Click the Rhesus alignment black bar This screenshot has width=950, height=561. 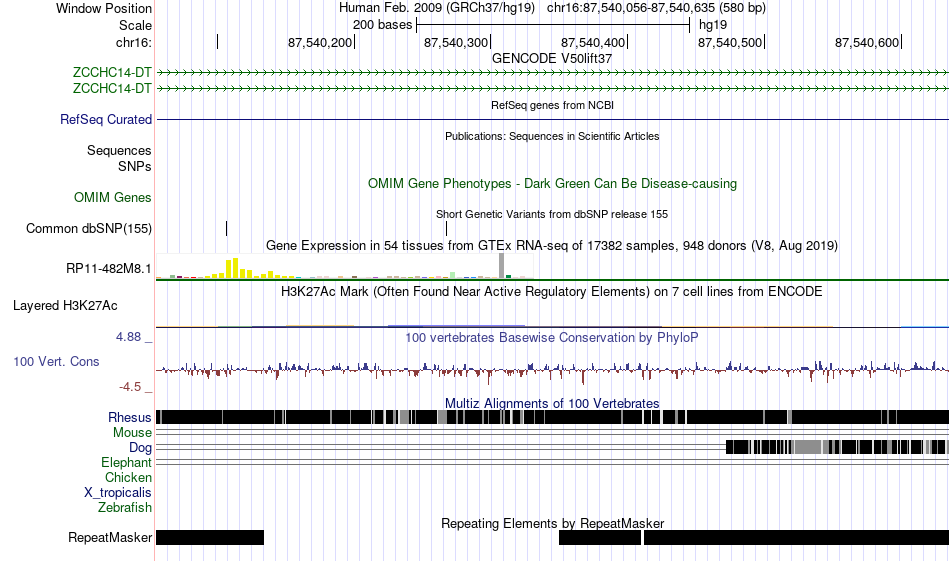[552, 417]
